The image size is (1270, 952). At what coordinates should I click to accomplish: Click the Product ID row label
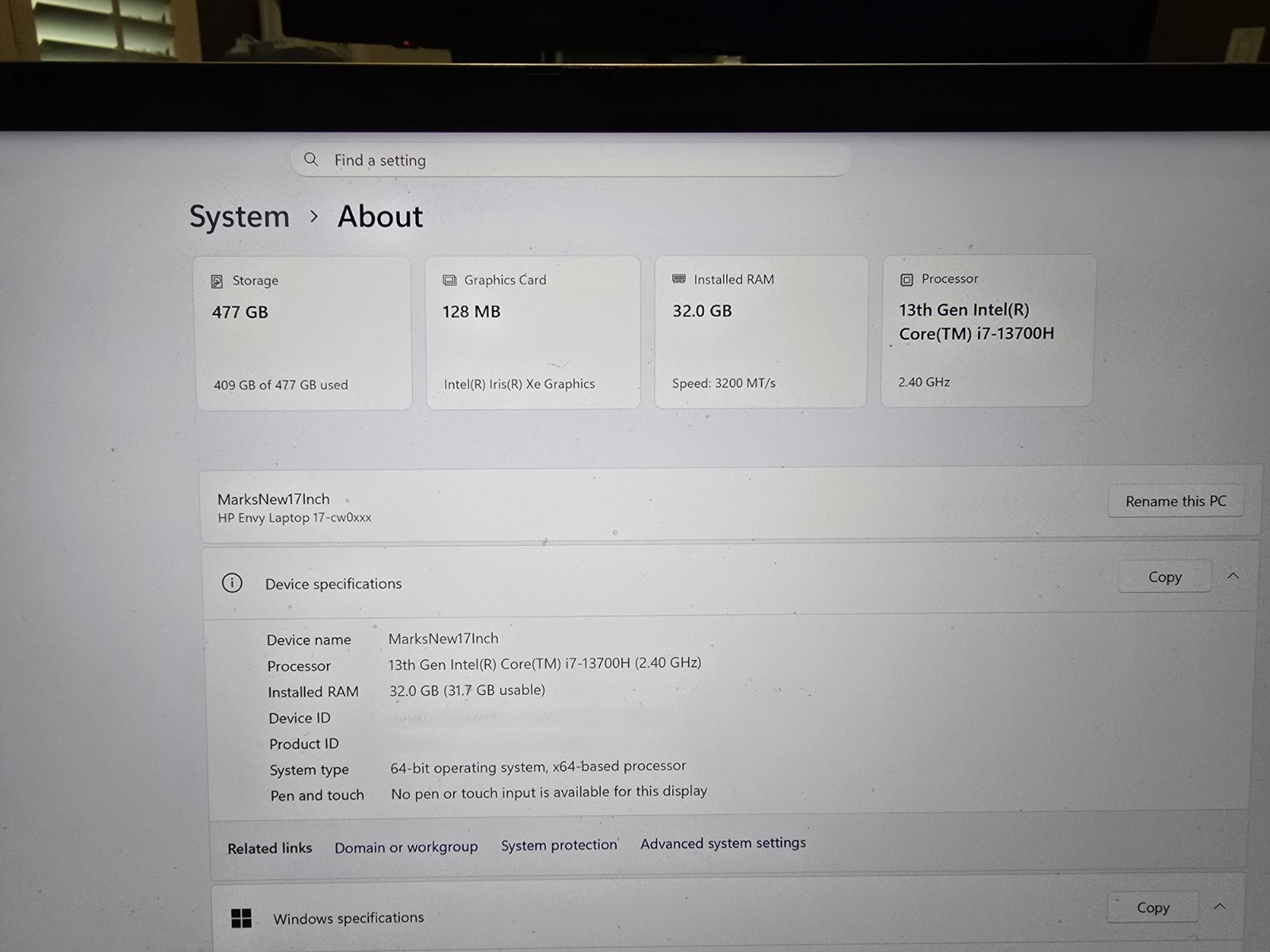[x=304, y=744]
